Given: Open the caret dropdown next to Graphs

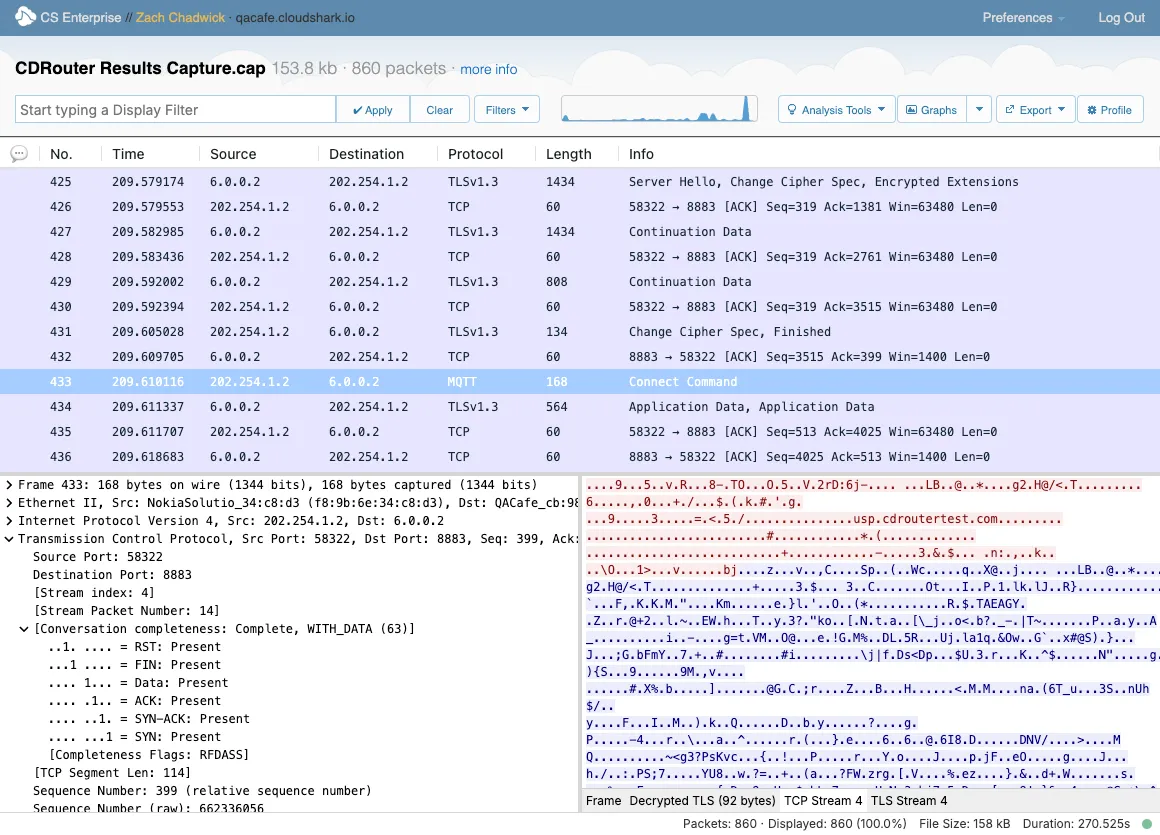Looking at the screenshot, I should tap(979, 110).
